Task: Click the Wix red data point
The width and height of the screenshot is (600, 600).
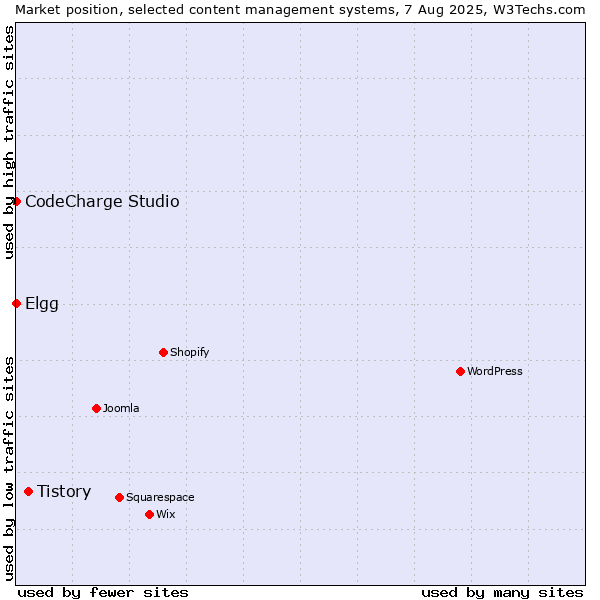Action: click(x=150, y=514)
